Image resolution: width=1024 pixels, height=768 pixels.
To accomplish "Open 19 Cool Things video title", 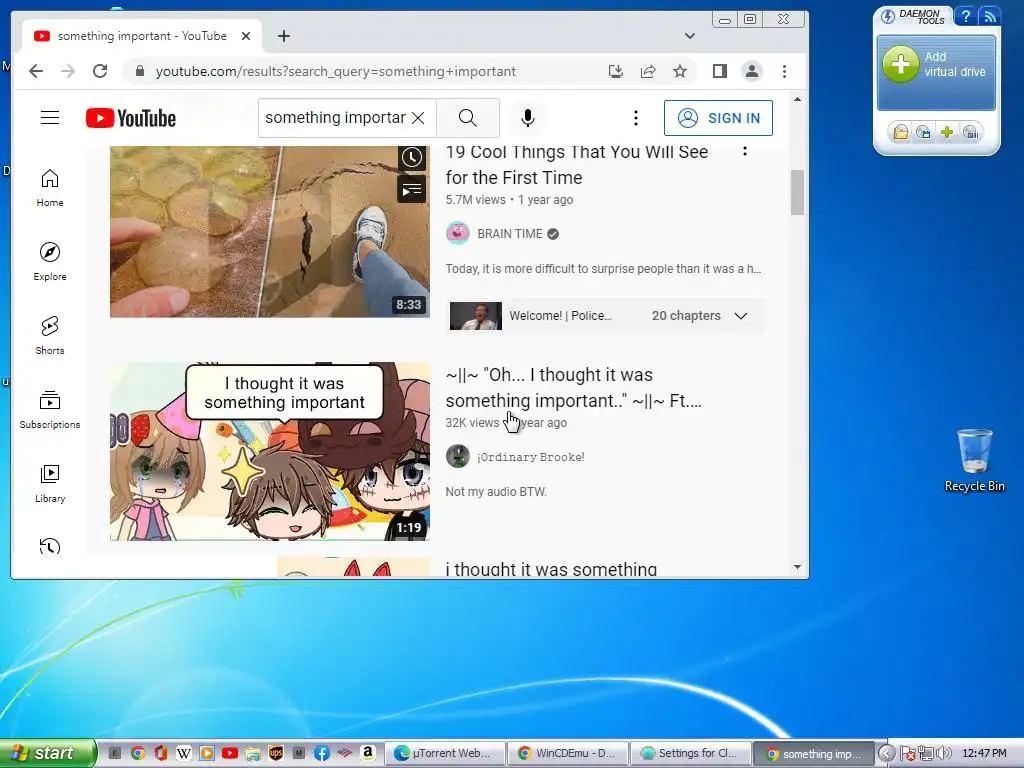I will (x=577, y=165).
